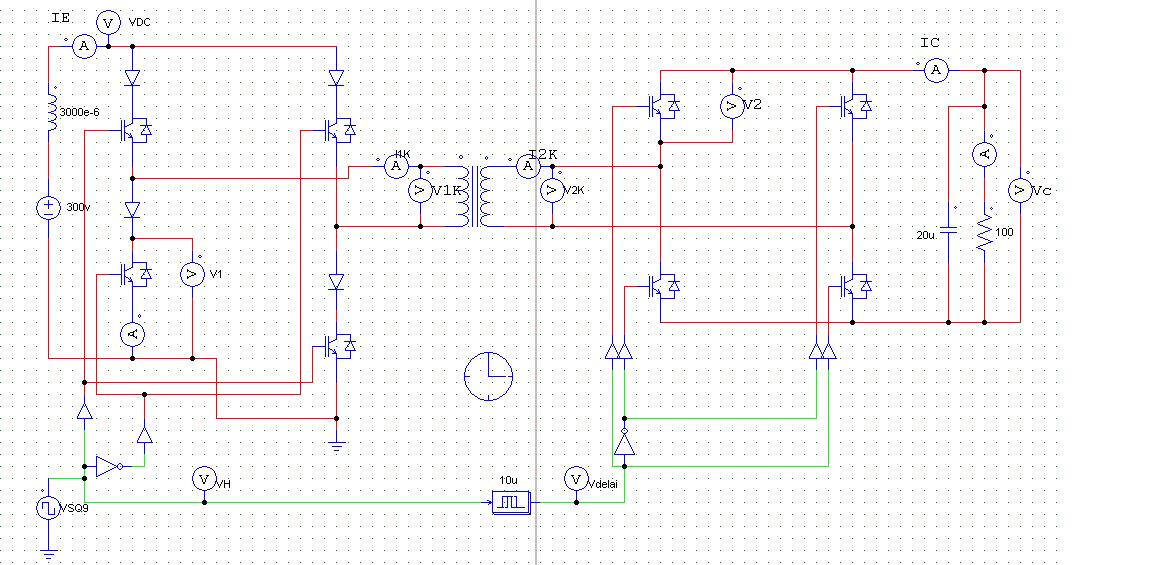
Task: Click the "300v" source value label
Action: (x=78, y=208)
